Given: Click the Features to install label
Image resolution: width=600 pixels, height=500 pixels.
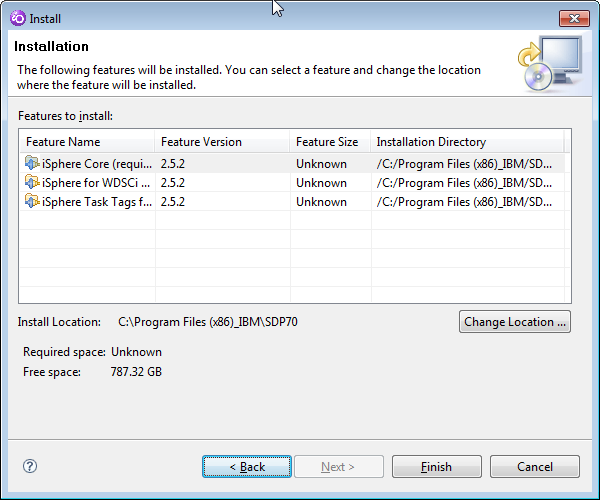Looking at the screenshot, I should coord(65,116).
